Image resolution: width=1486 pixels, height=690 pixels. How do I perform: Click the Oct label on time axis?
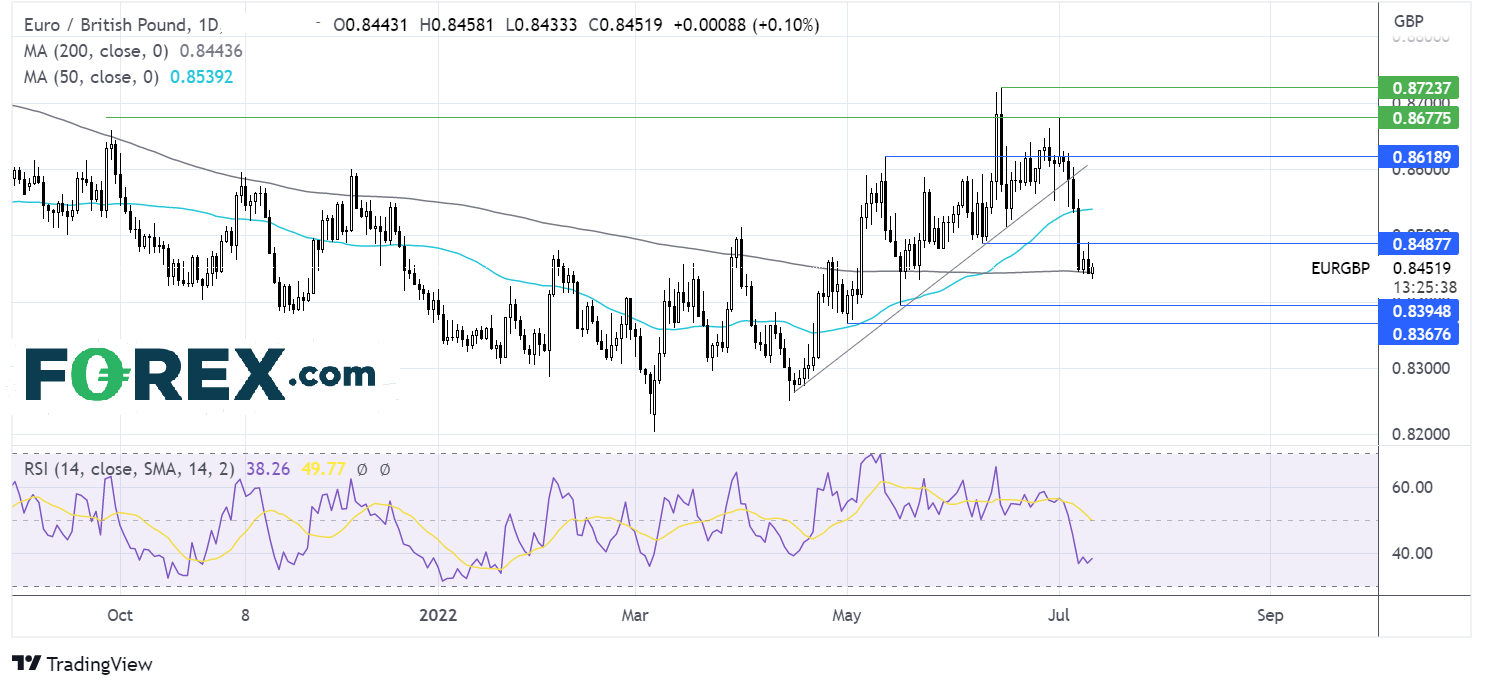(119, 615)
